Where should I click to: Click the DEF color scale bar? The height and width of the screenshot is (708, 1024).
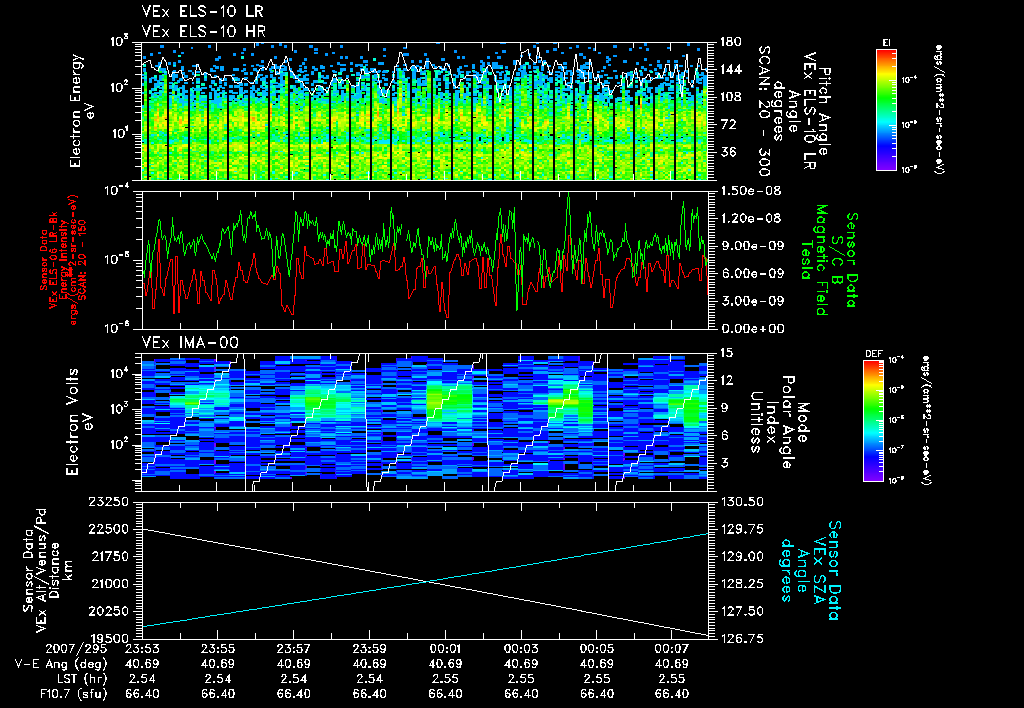click(x=874, y=421)
